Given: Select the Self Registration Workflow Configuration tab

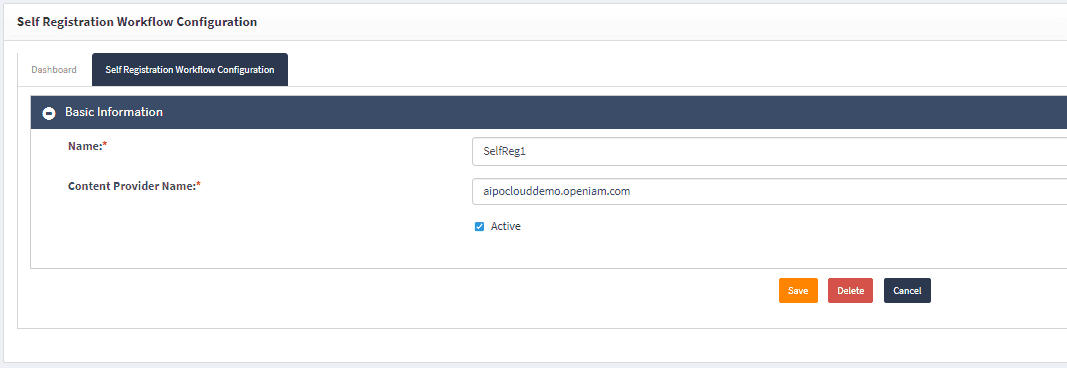Looking at the screenshot, I should 190,70.
